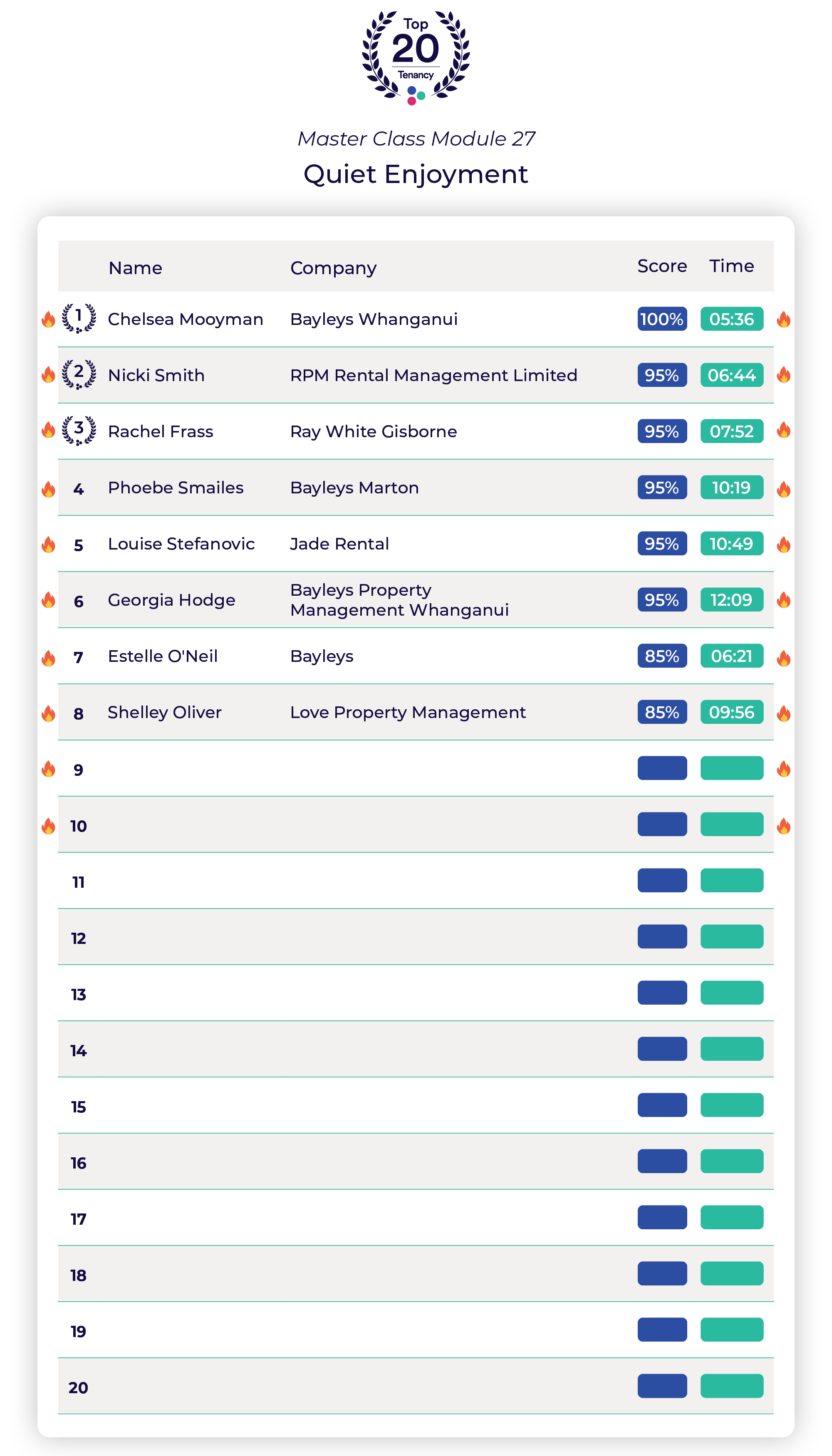Screen dimensions: 832x1456
Task: Click the empty blue score badge in row 9
Action: tap(662, 768)
